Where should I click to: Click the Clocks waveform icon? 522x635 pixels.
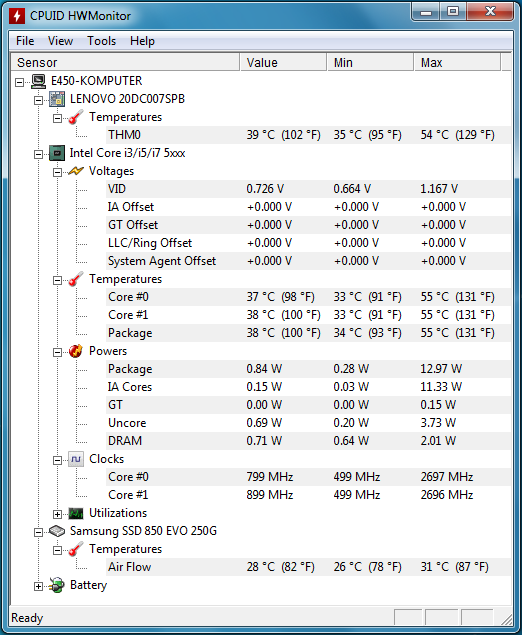(76, 459)
